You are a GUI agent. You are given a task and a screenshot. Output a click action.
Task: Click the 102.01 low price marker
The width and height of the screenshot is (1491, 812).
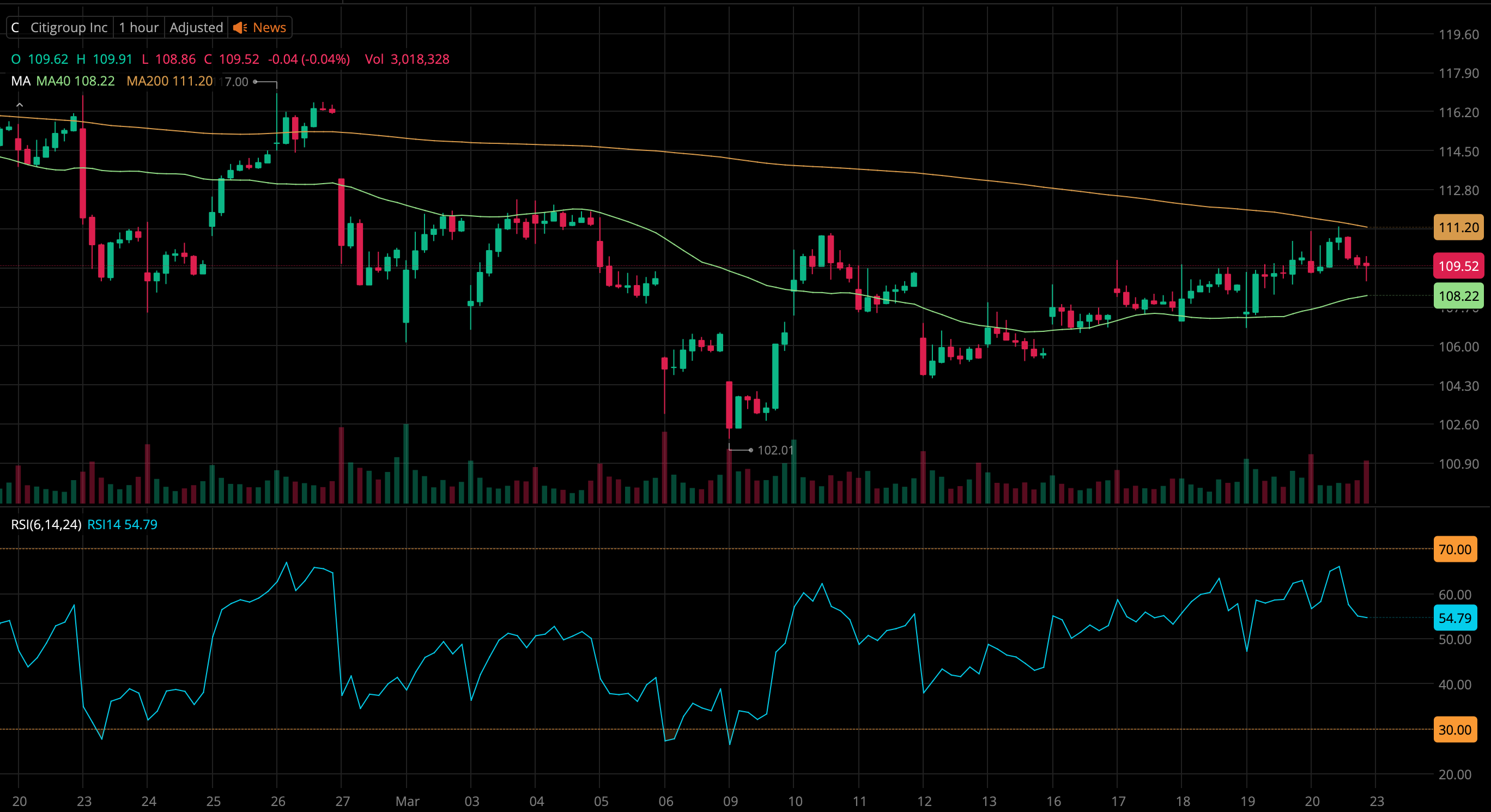pyautogui.click(x=774, y=450)
